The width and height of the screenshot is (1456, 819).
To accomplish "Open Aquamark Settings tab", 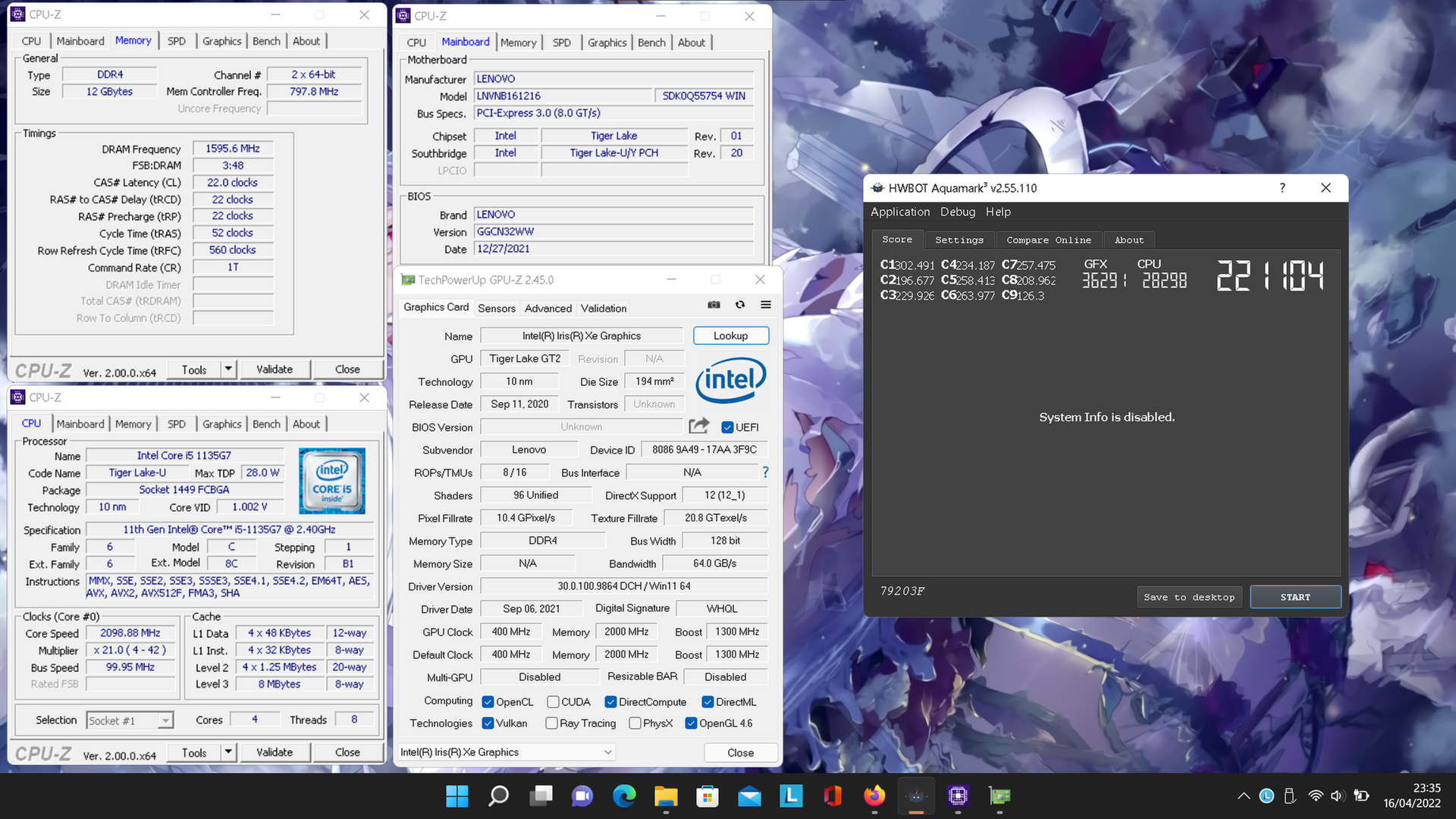I will [x=959, y=240].
